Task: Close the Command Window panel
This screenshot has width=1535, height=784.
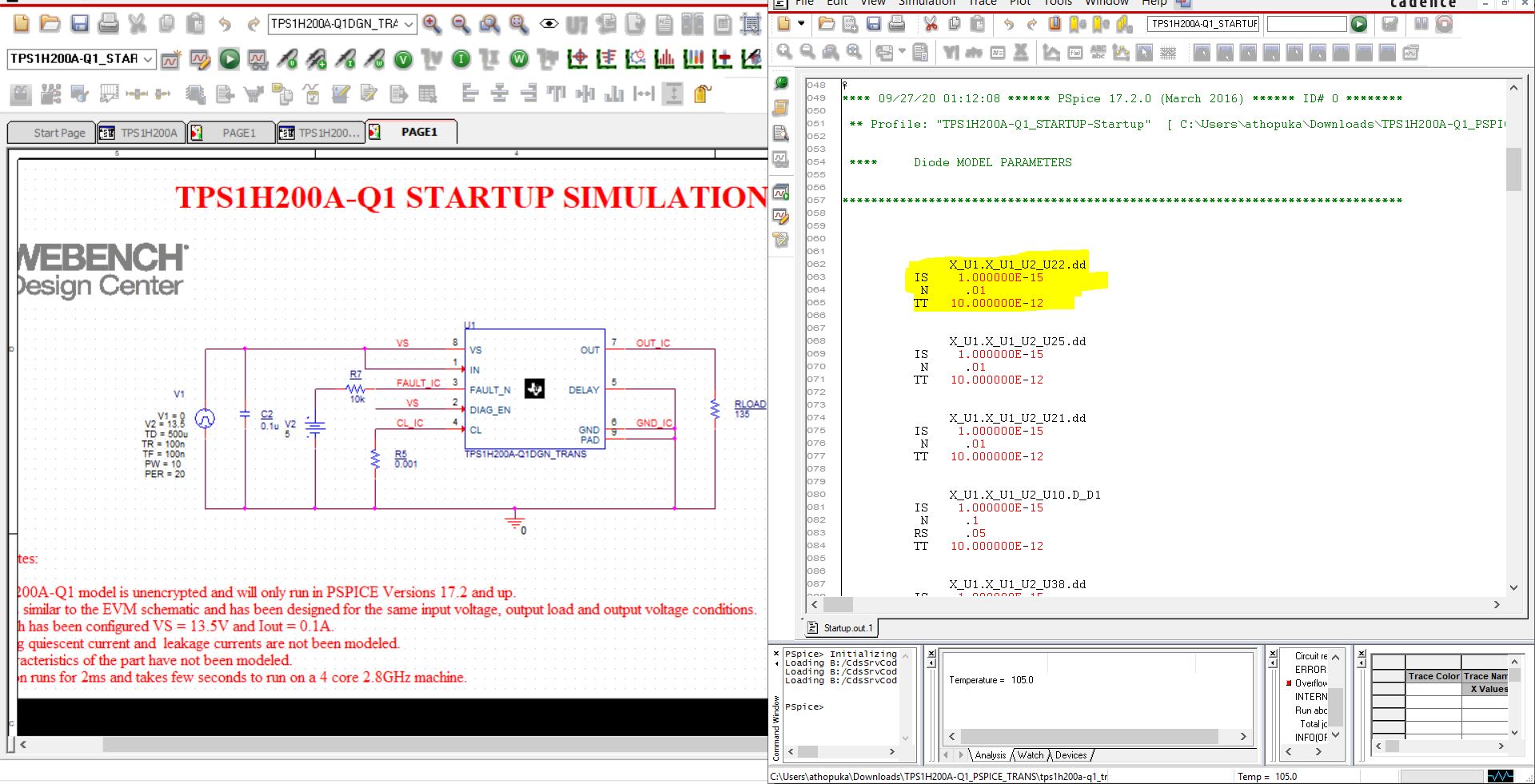Action: coord(775,654)
